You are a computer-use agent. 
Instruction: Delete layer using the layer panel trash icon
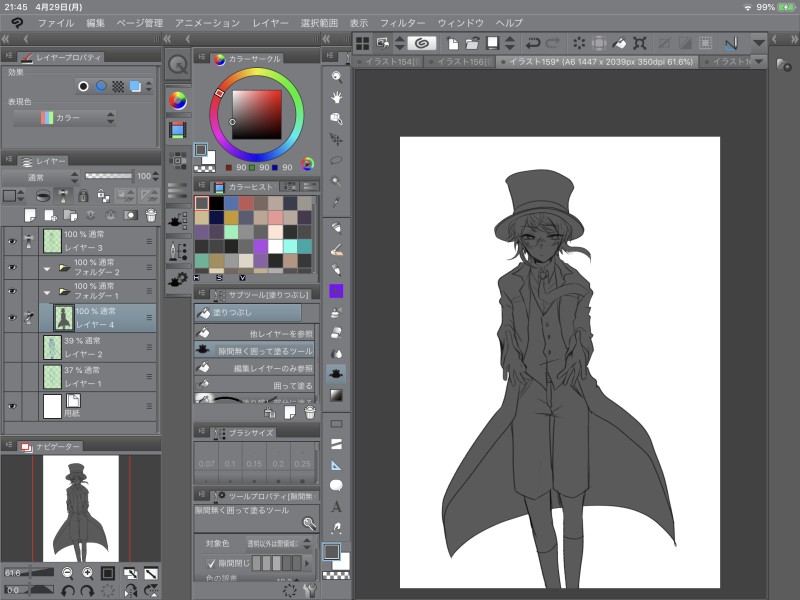pyautogui.click(x=151, y=215)
